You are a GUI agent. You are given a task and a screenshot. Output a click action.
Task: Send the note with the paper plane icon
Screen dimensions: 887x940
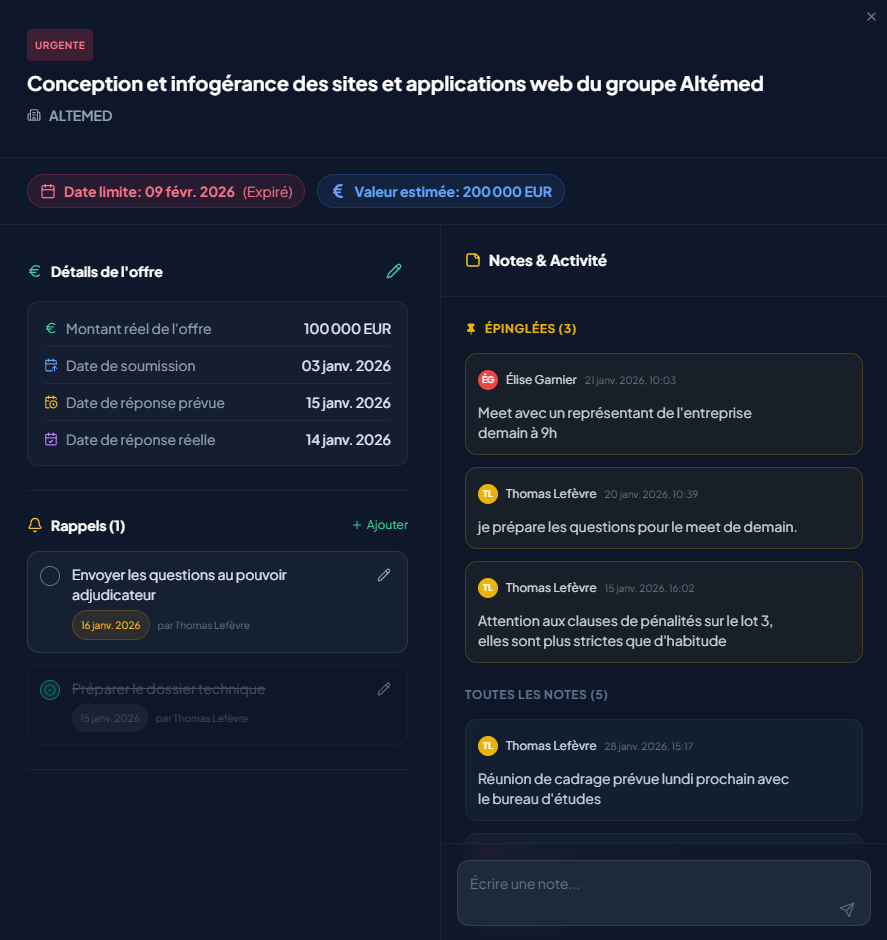pos(847,909)
